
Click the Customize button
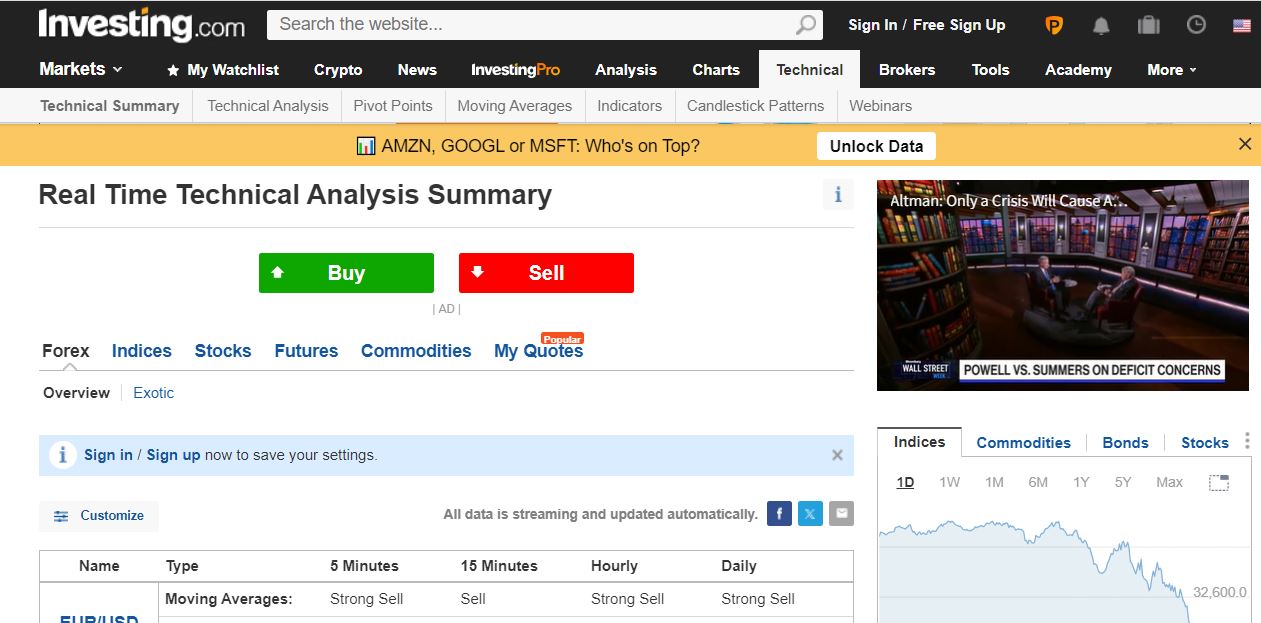[x=99, y=516]
